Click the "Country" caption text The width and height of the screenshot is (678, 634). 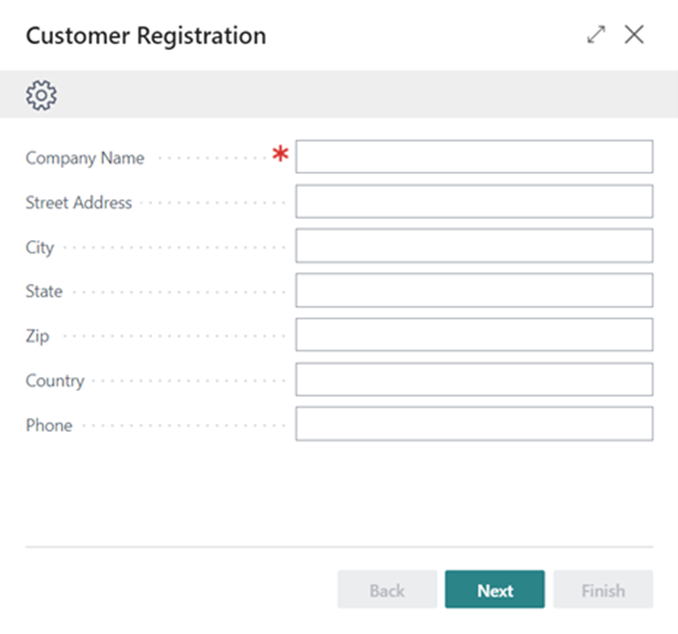(55, 381)
